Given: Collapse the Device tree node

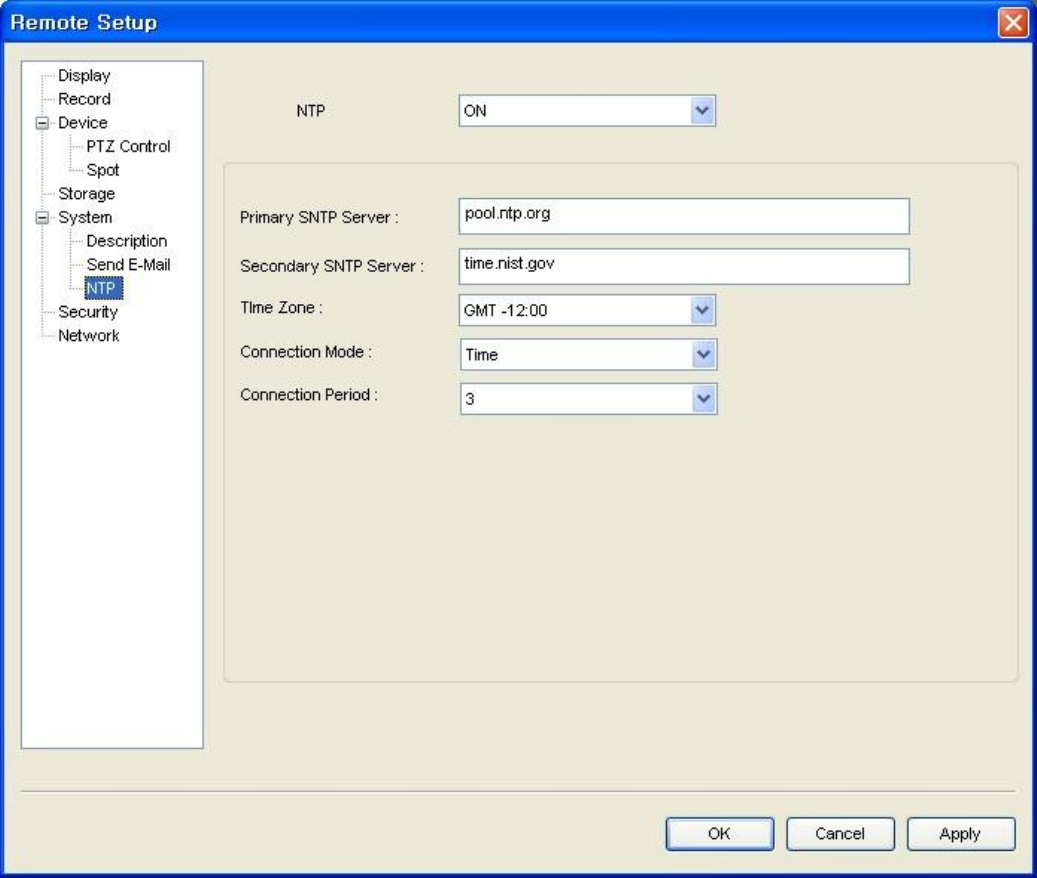Looking at the screenshot, I should [42, 123].
